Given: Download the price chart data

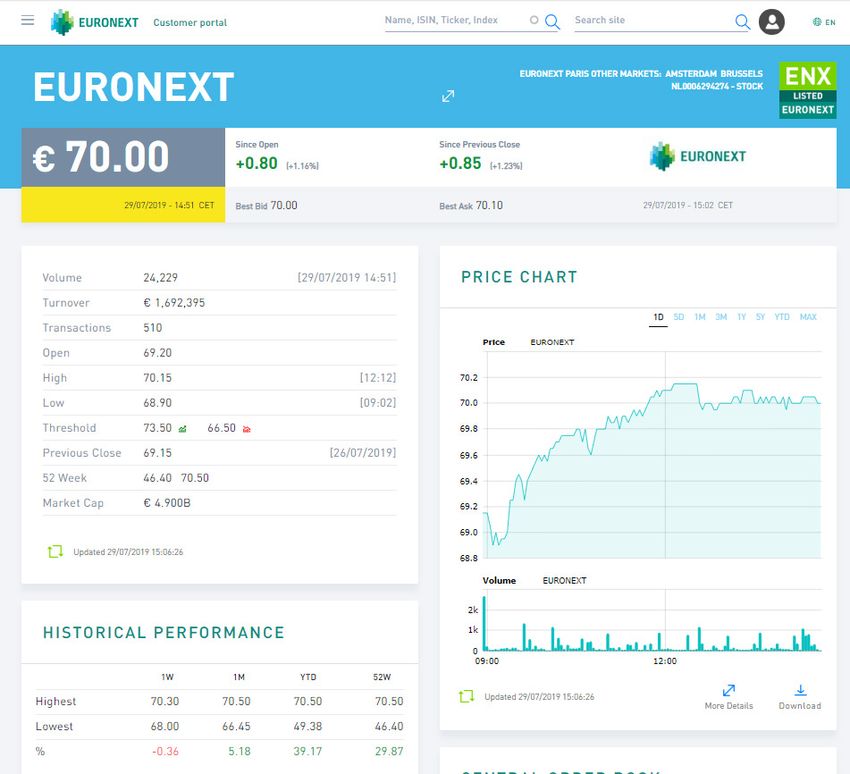Looking at the screenshot, I should (x=800, y=697).
